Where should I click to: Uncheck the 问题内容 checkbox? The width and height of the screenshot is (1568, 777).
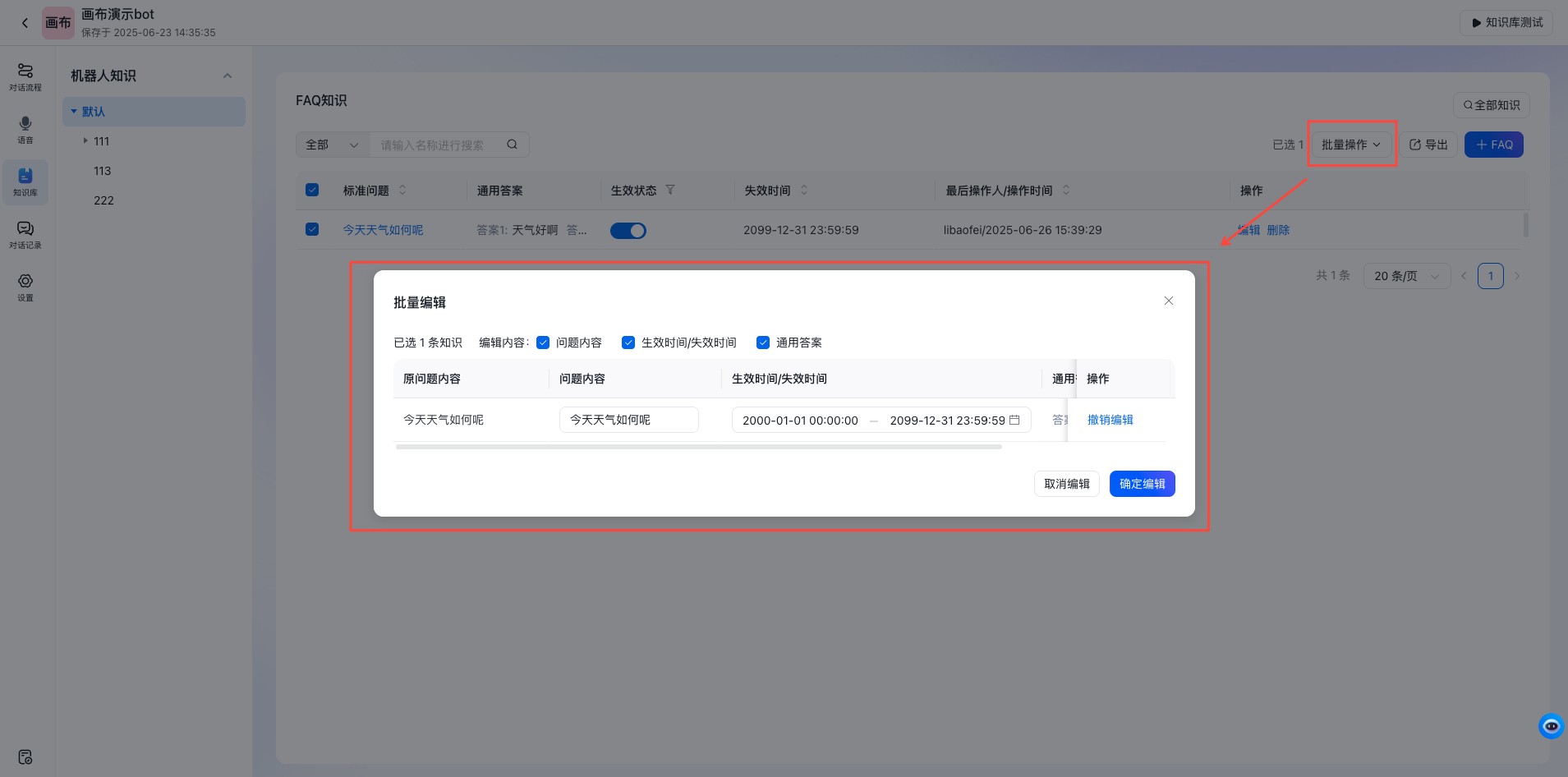click(542, 343)
